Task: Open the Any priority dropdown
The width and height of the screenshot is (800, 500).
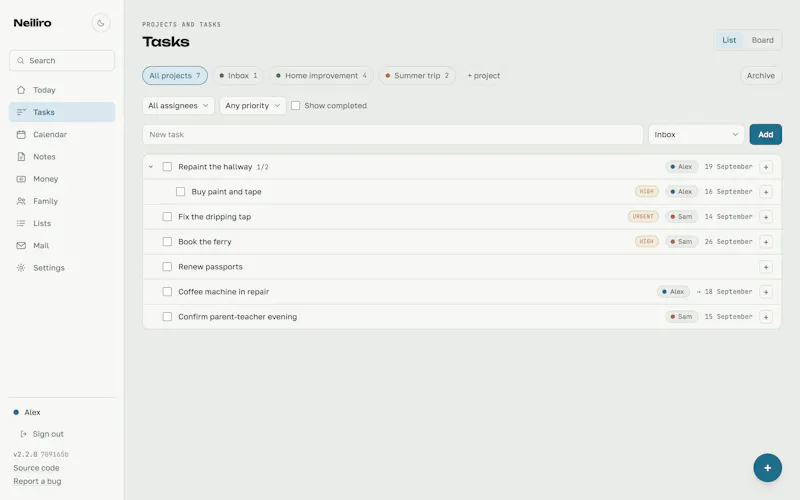Action: point(253,106)
